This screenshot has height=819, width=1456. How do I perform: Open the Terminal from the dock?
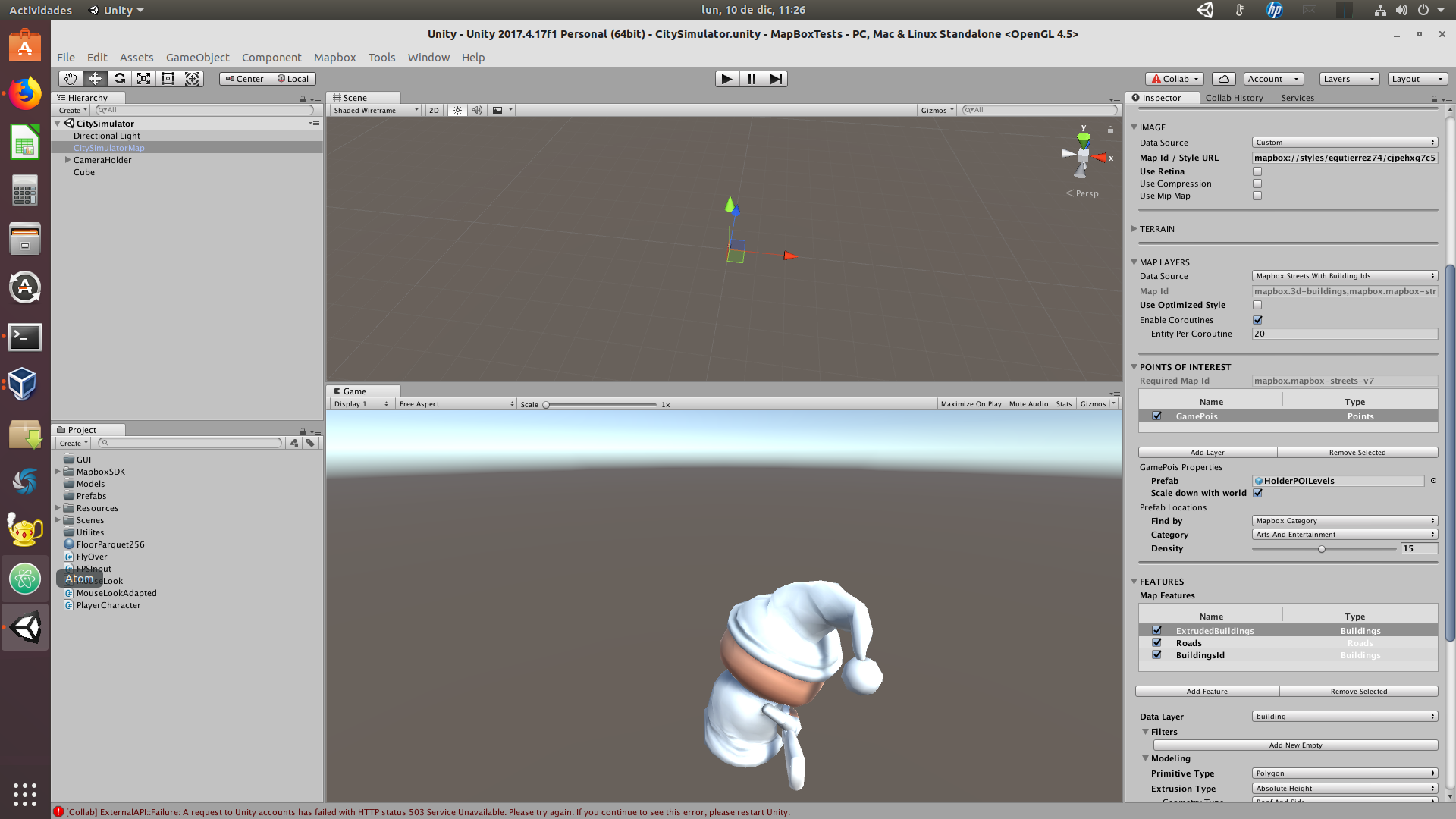pos(24,337)
